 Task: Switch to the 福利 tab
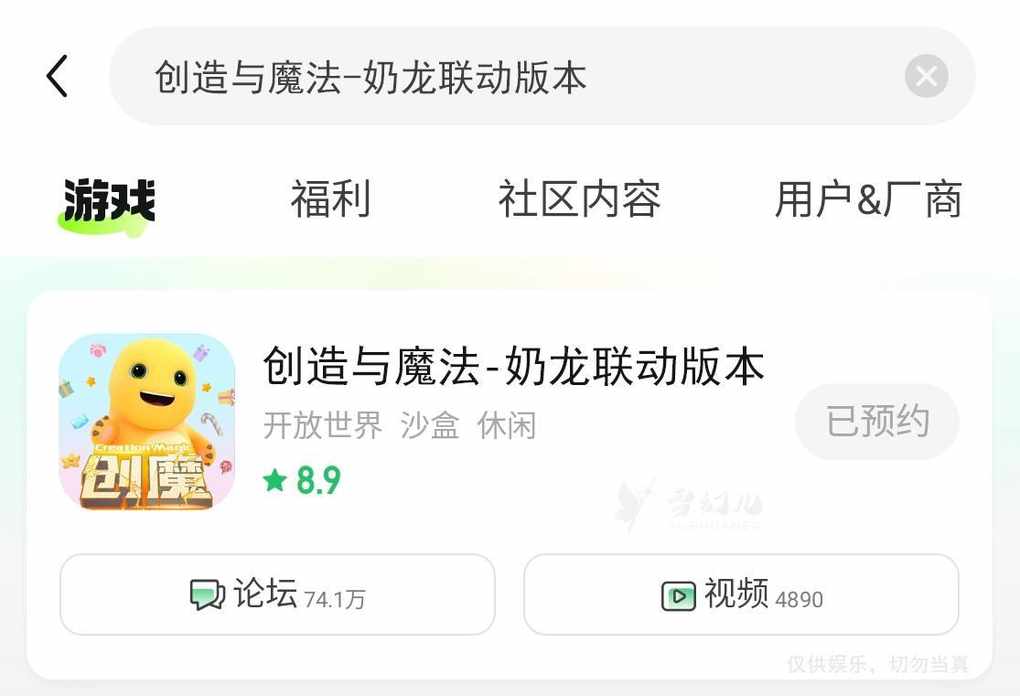pyautogui.click(x=330, y=199)
